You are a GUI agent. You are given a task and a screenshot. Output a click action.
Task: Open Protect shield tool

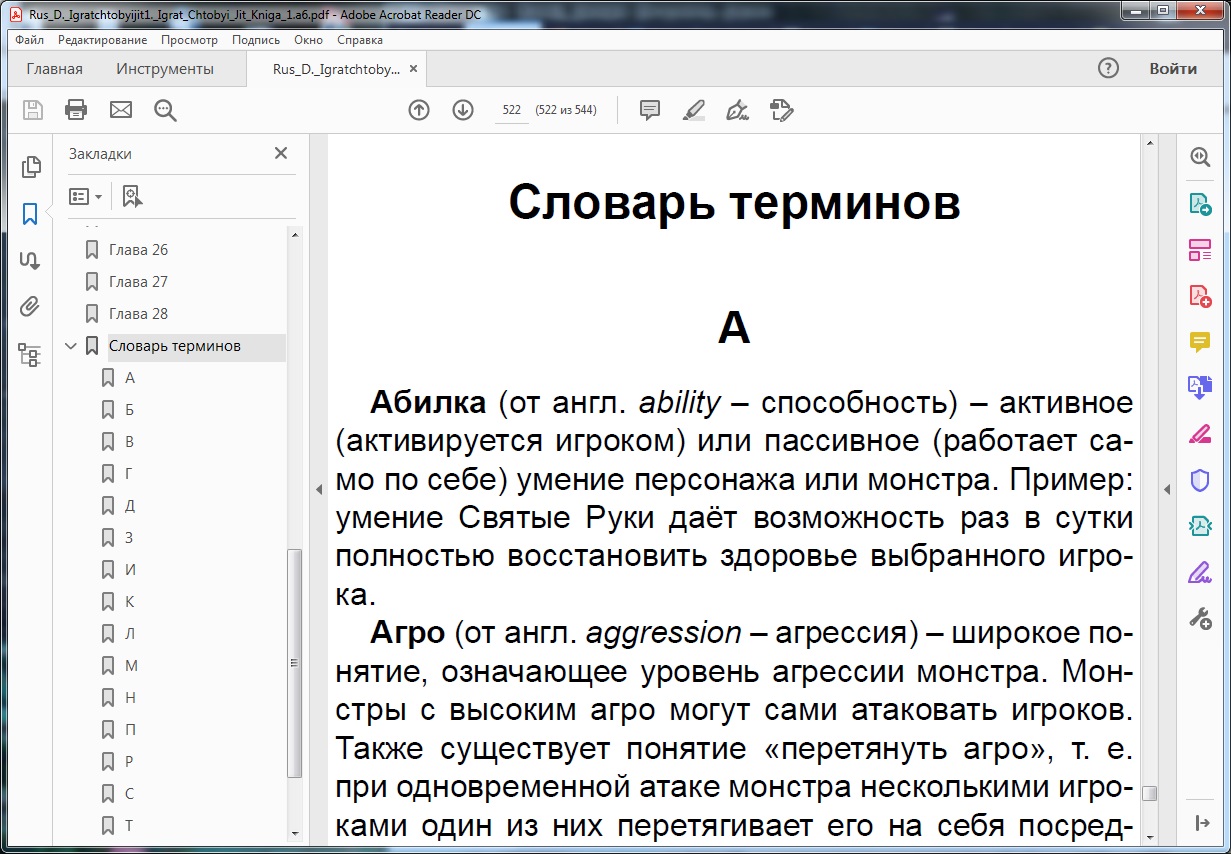click(x=1200, y=480)
